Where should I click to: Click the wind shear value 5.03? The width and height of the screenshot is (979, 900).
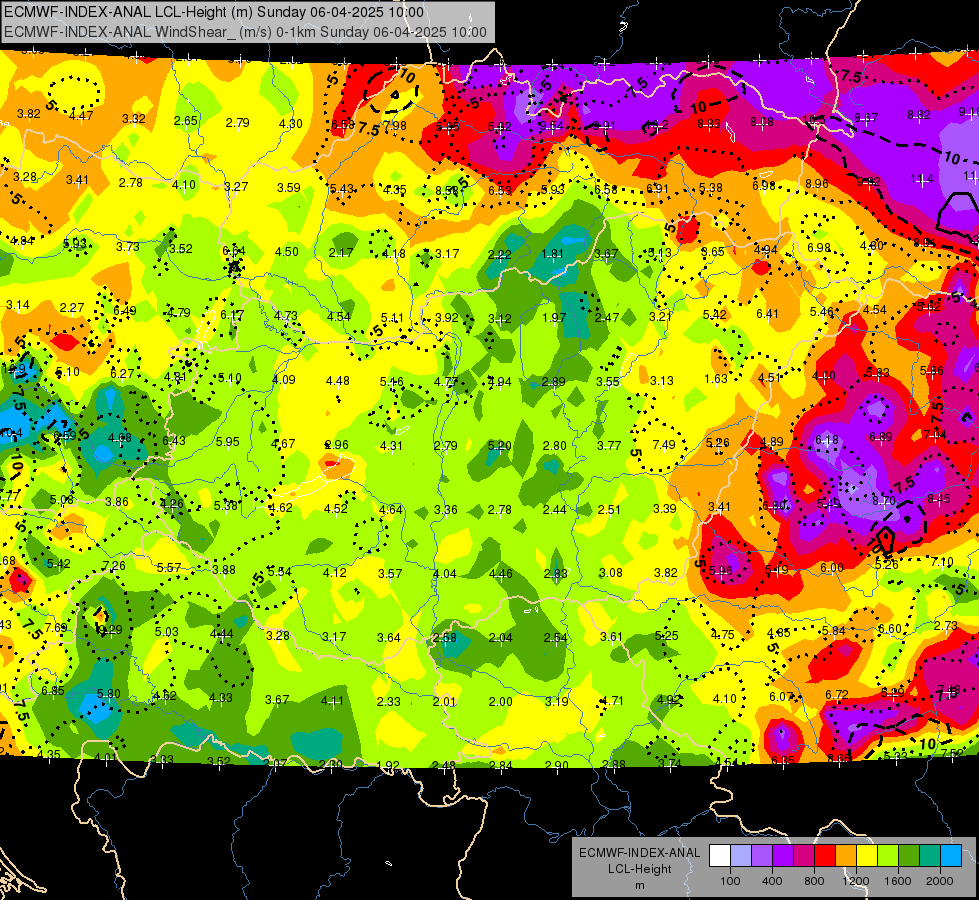[167, 631]
